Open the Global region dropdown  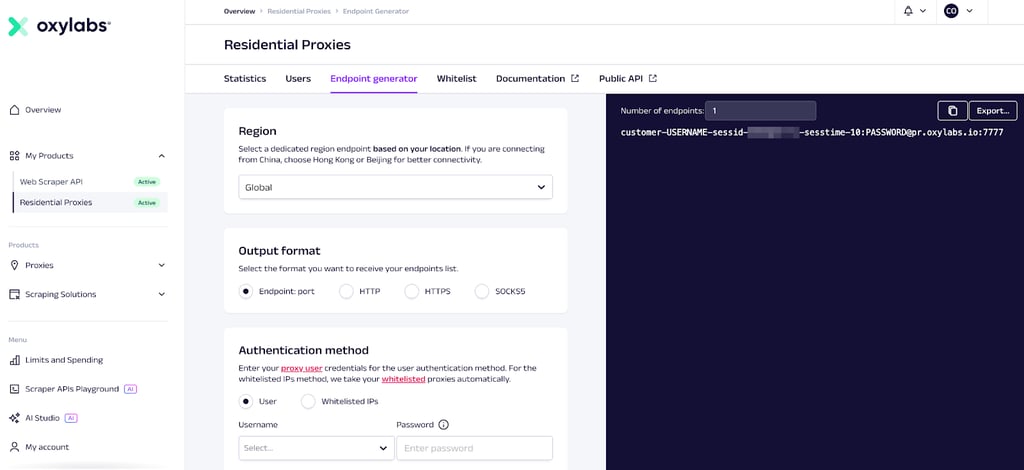pos(395,187)
